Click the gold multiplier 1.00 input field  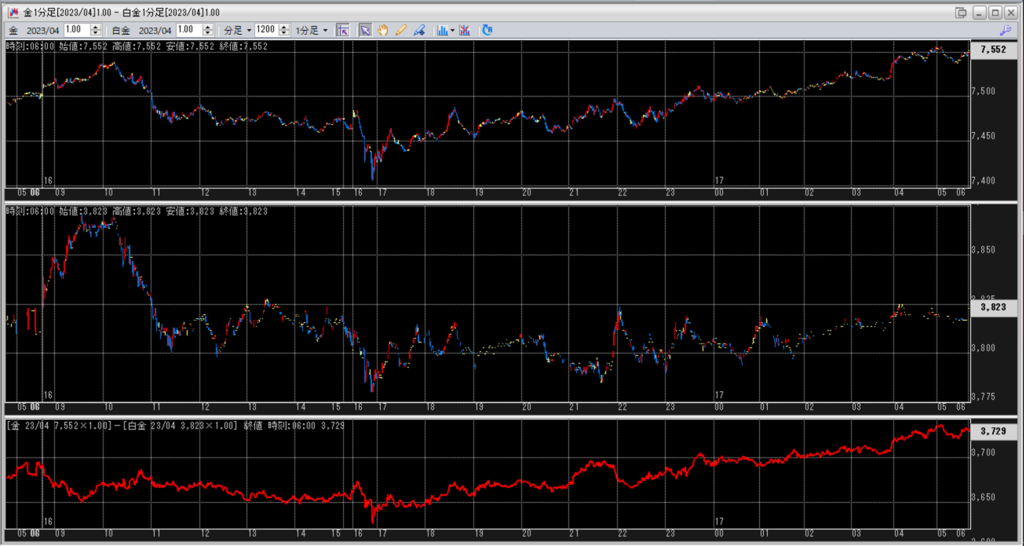coord(77,30)
